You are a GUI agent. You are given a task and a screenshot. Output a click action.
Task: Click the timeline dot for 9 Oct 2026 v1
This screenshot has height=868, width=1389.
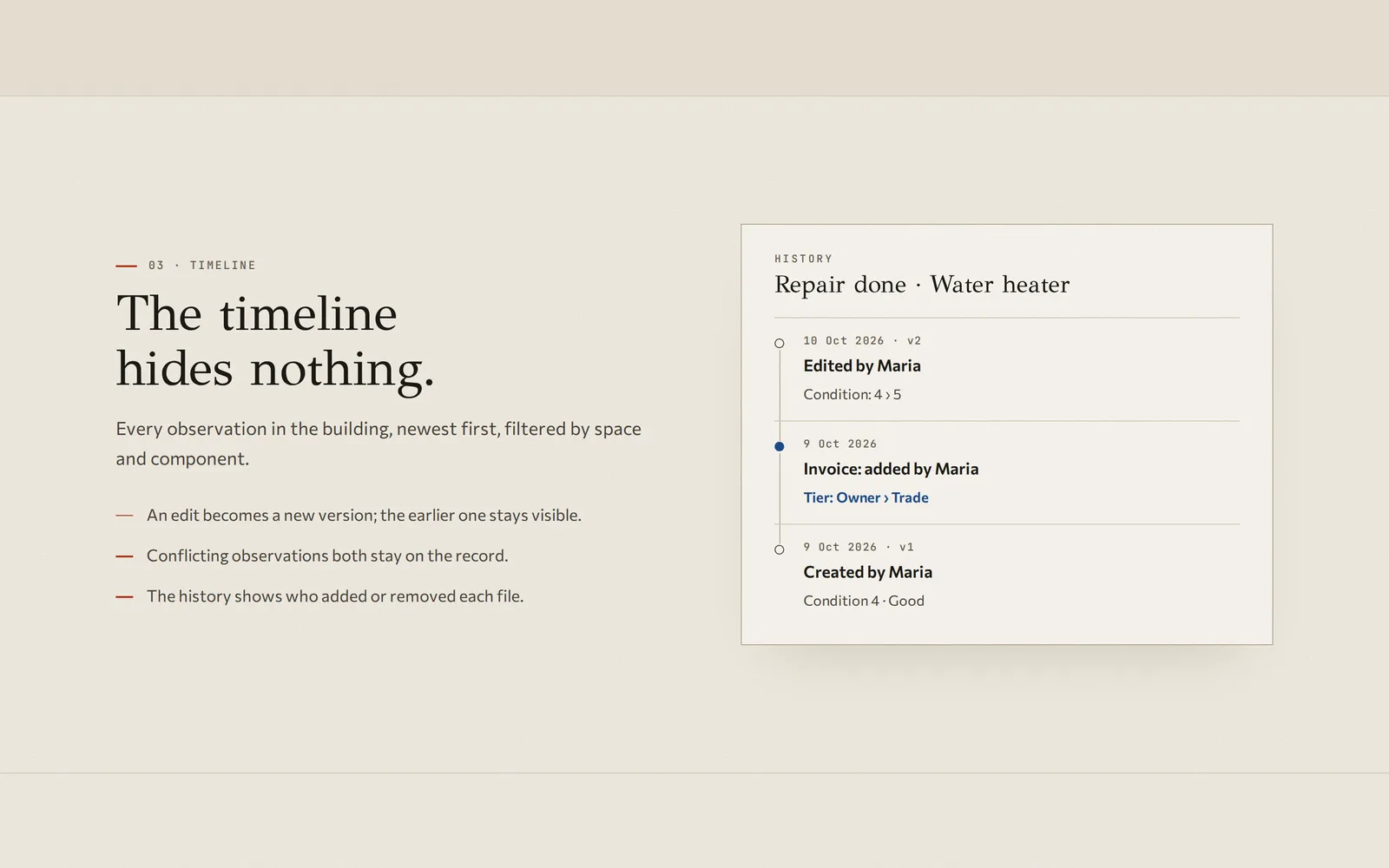point(780,549)
